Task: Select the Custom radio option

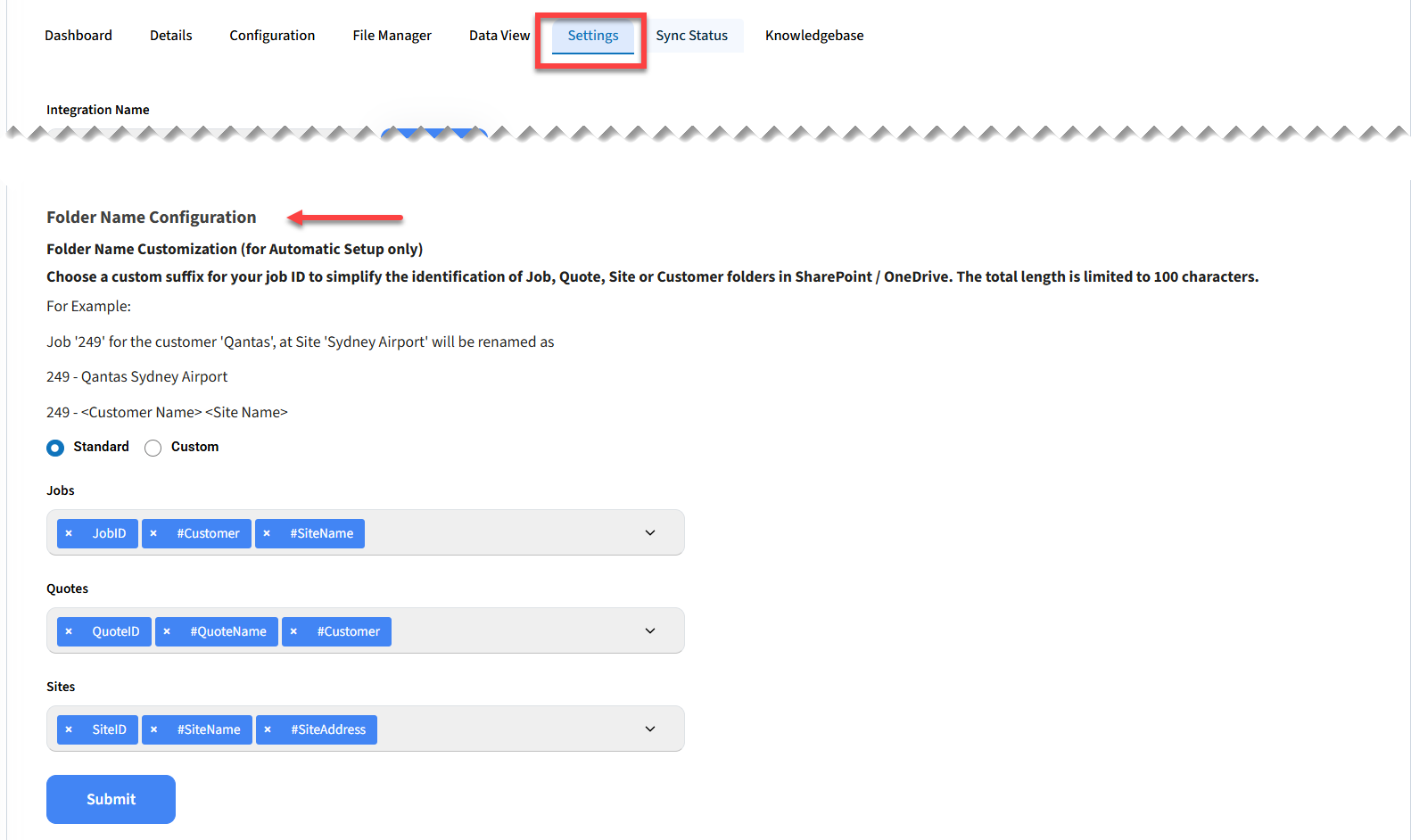Action: [153, 448]
